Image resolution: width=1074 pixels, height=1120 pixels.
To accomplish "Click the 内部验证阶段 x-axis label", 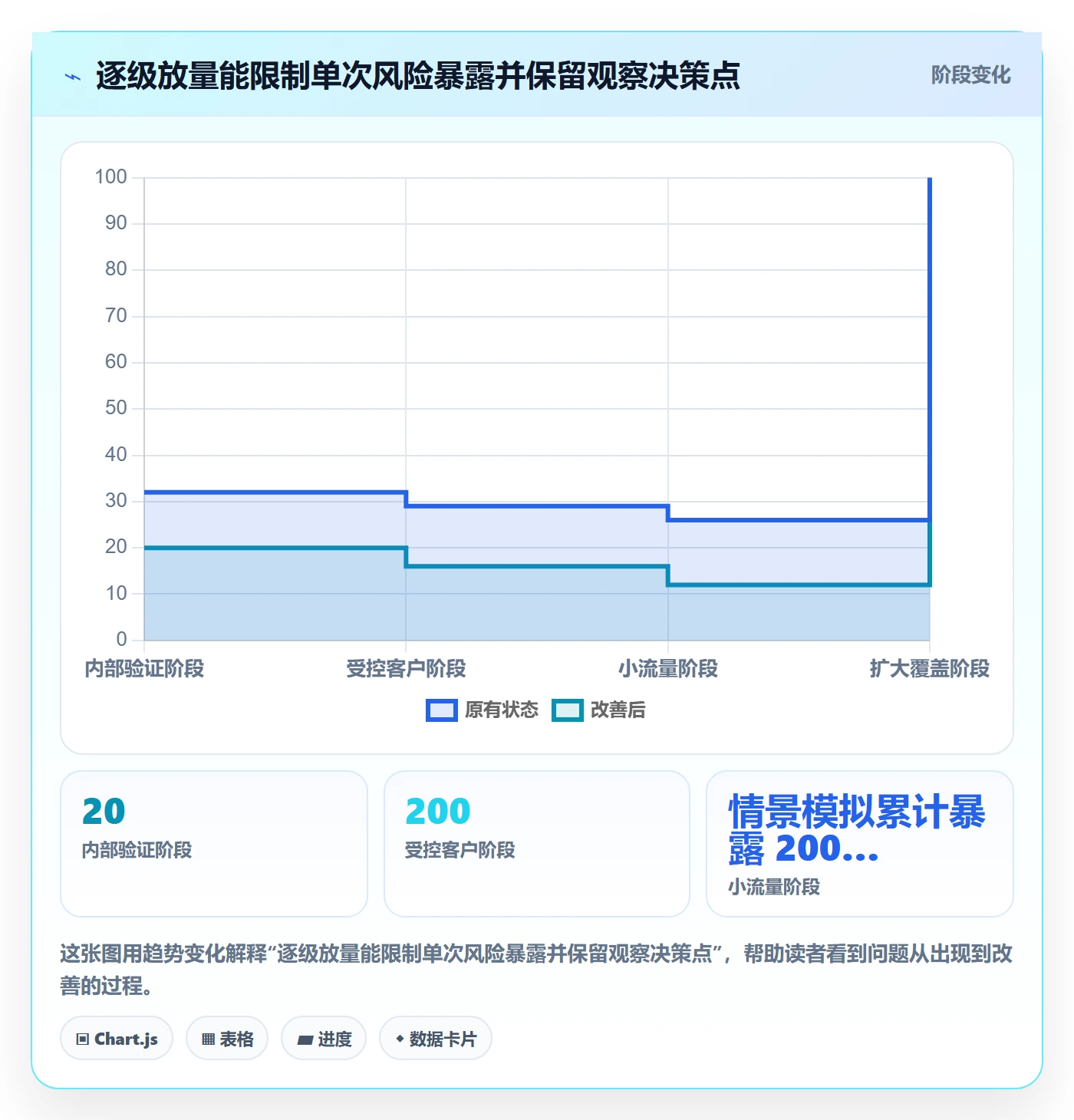I will pos(144,669).
